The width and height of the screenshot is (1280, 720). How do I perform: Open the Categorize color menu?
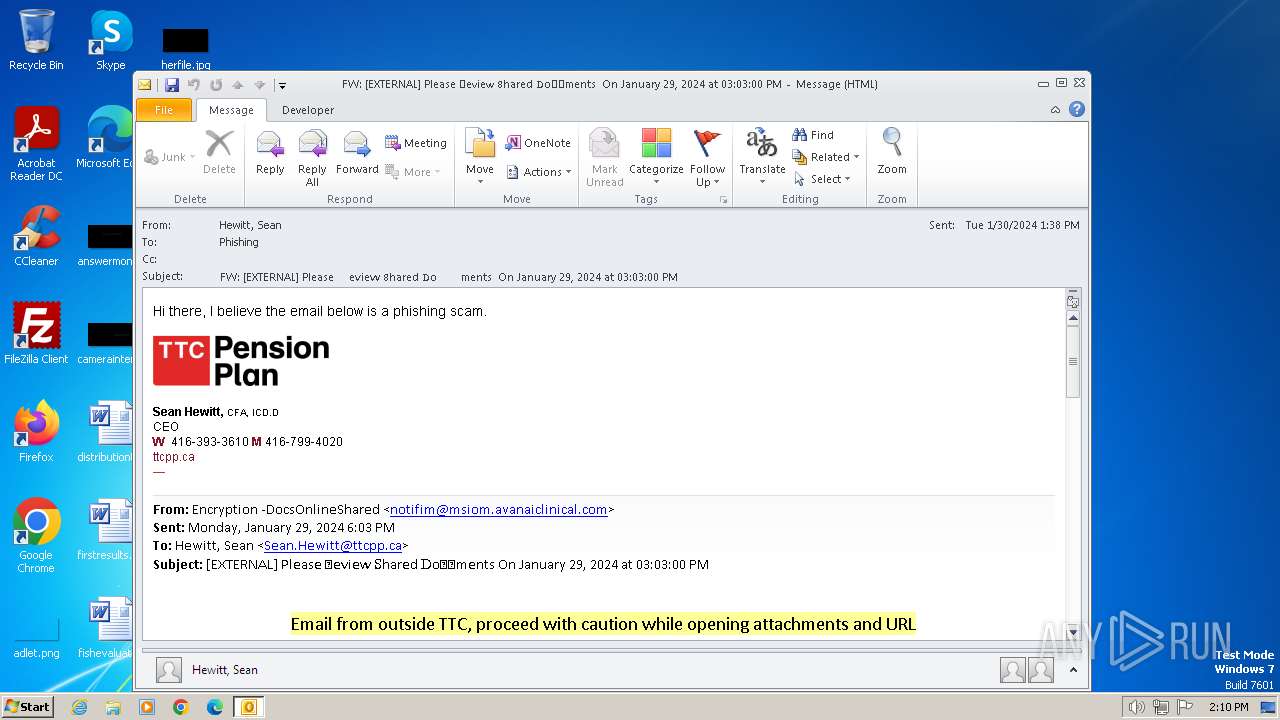(x=656, y=158)
